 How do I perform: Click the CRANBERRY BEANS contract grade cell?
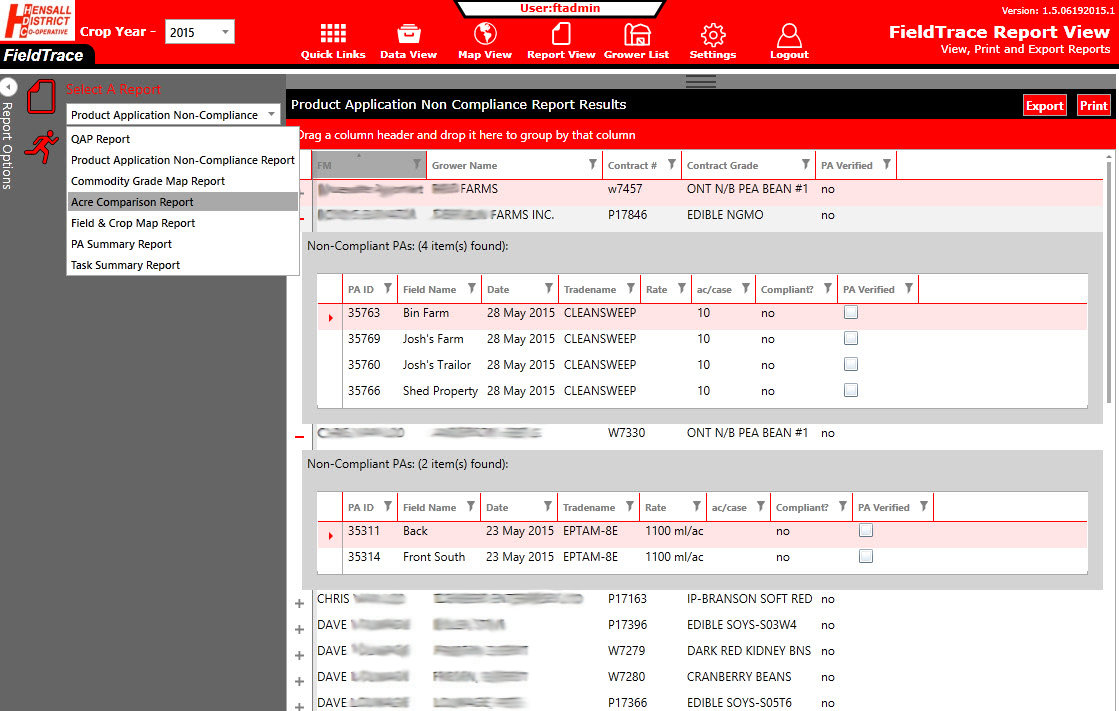[739, 677]
